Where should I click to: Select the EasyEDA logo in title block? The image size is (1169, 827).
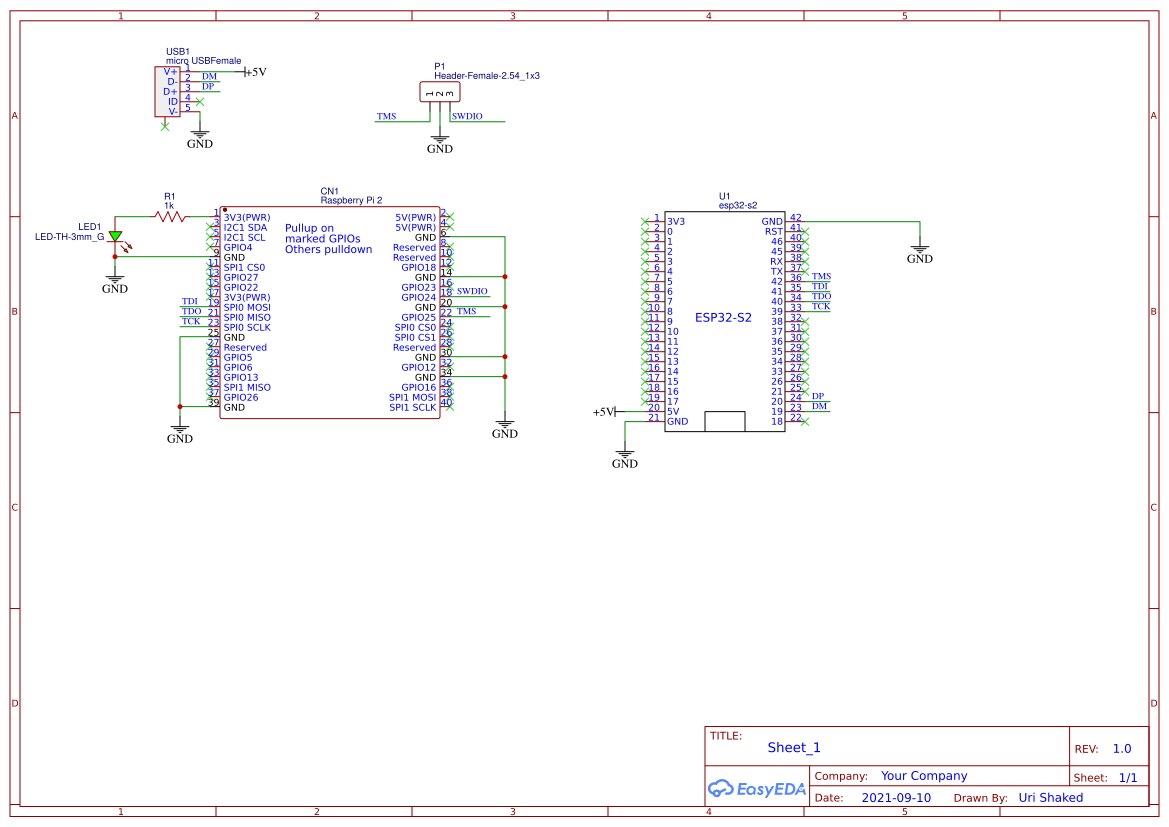point(757,789)
